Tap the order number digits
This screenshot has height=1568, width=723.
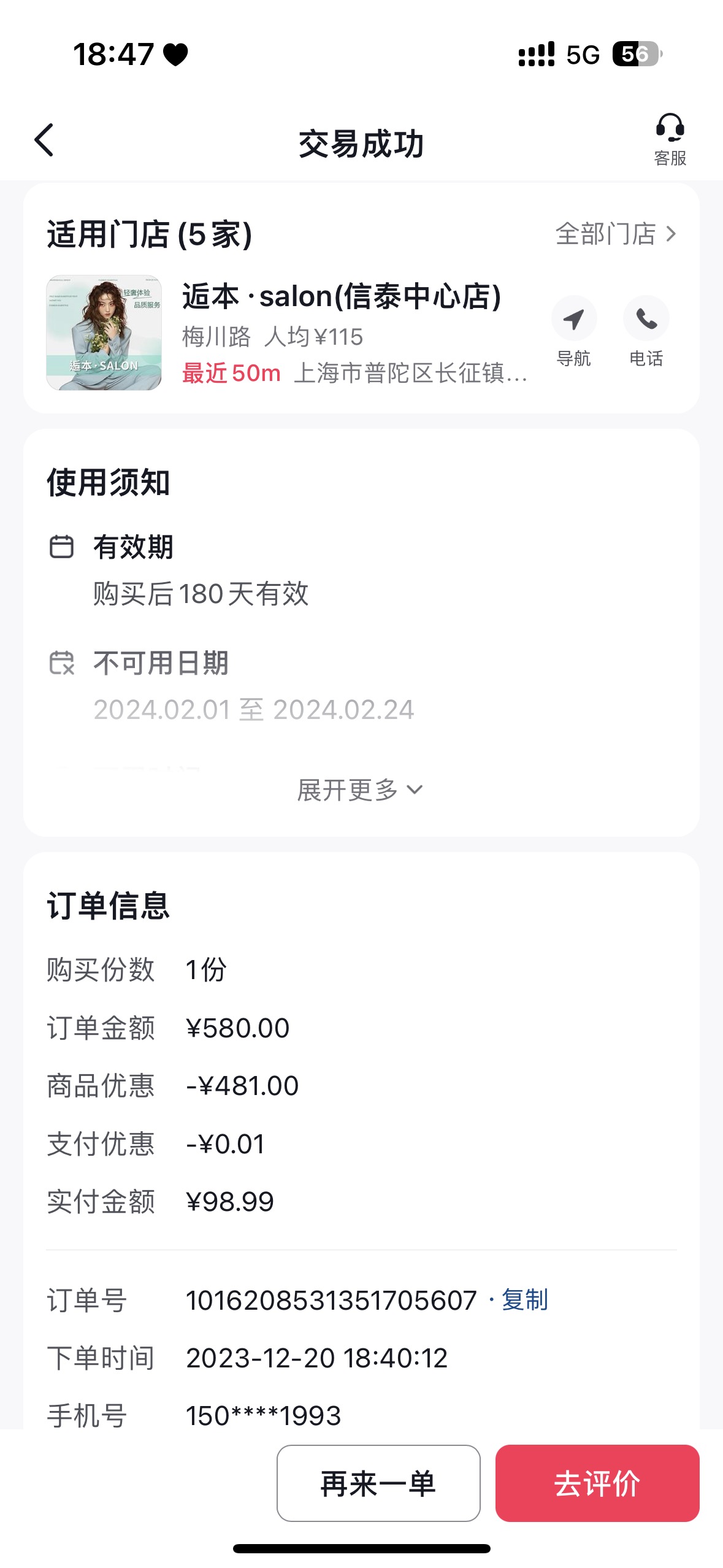pyautogui.click(x=331, y=1300)
